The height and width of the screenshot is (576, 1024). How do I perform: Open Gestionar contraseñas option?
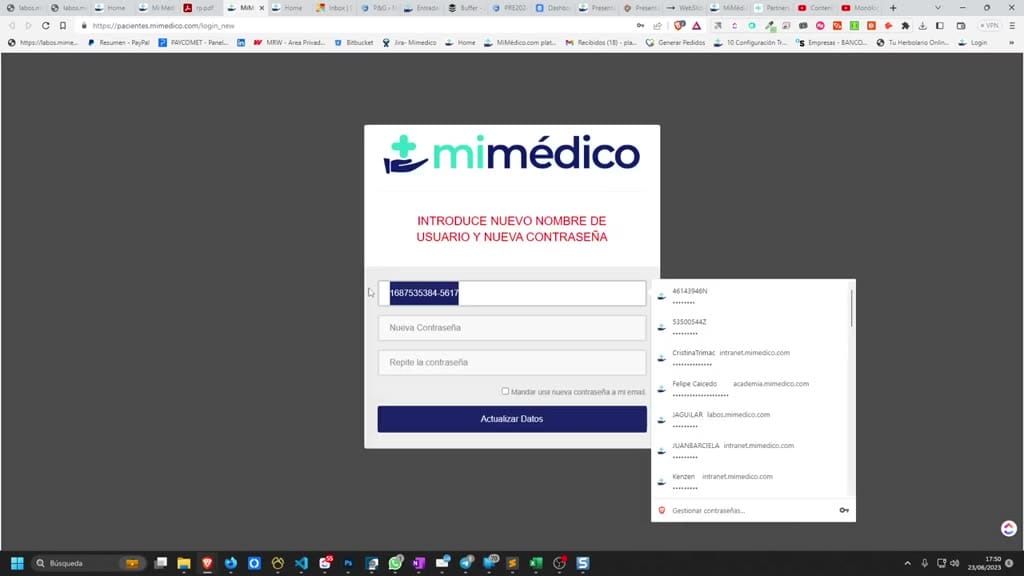(709, 511)
